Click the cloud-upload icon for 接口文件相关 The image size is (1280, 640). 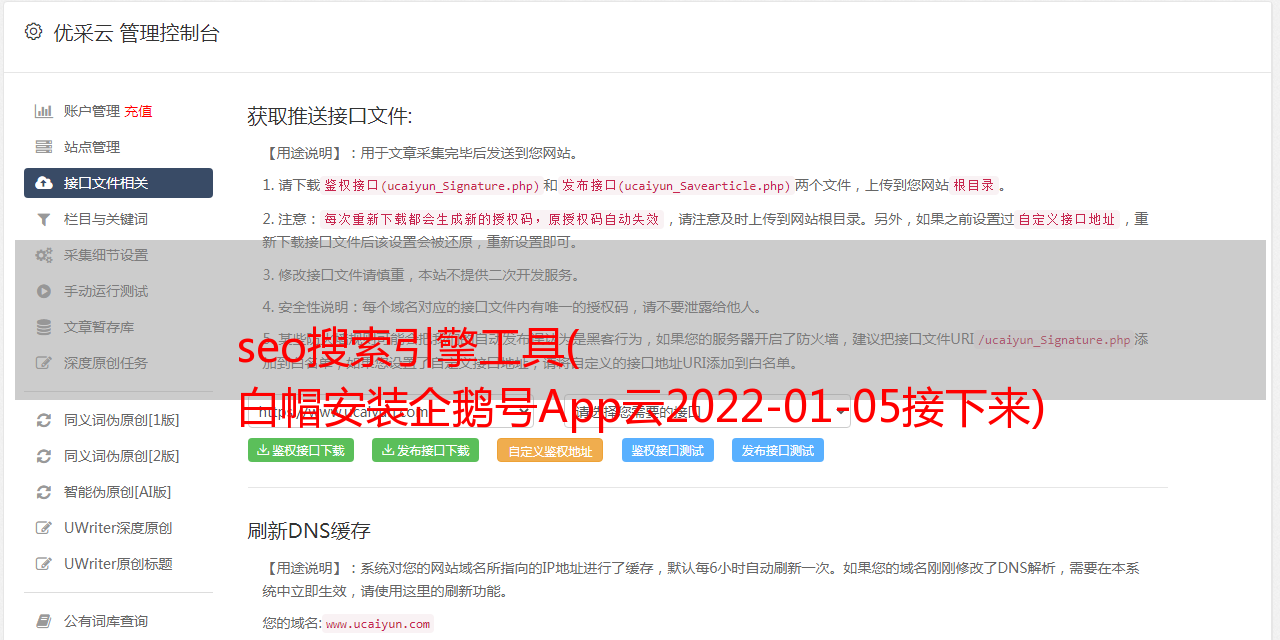tap(44, 183)
